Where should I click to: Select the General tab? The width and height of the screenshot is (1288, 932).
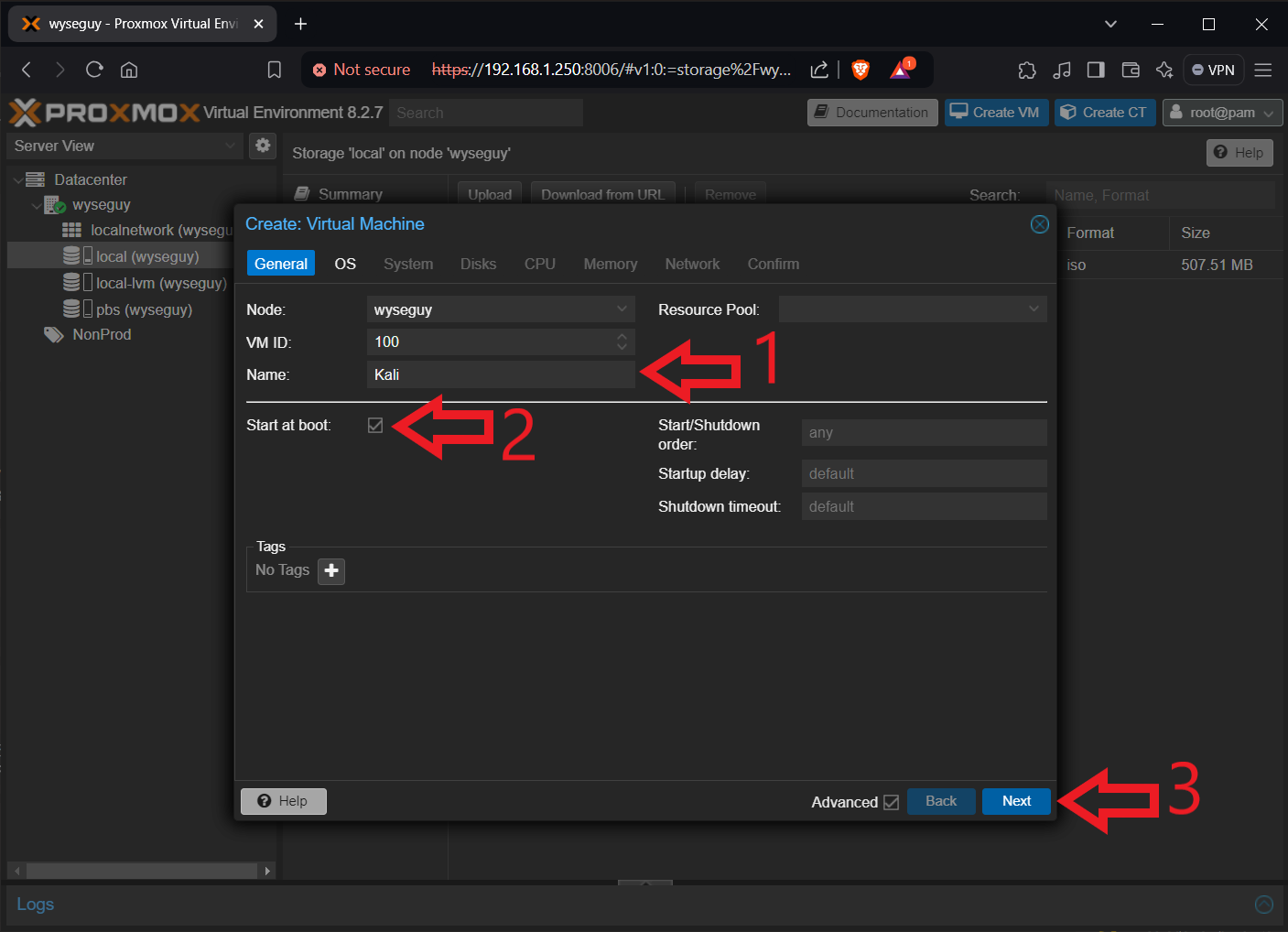tap(281, 264)
